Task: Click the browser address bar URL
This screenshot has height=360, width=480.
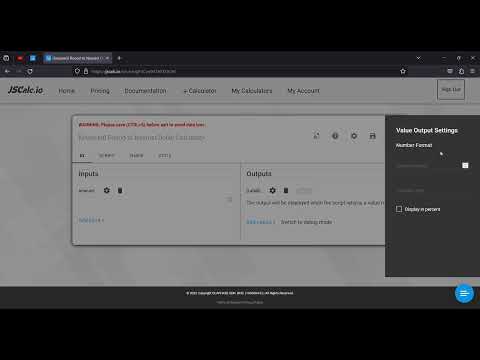Action: [133, 71]
